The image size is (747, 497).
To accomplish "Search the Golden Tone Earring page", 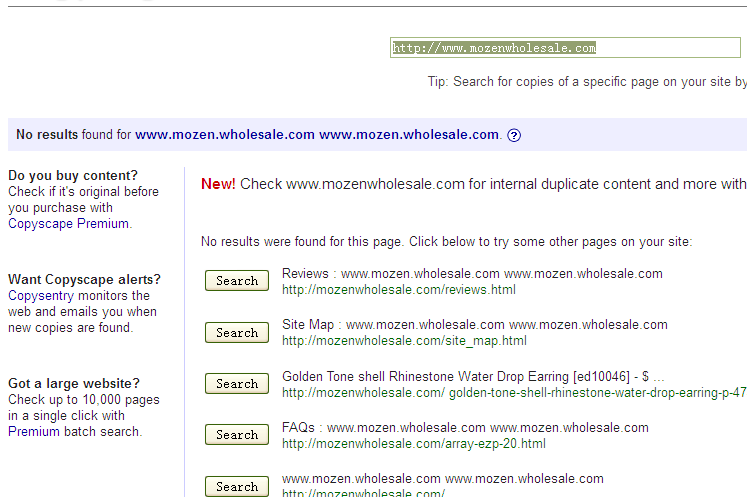I will [237, 383].
